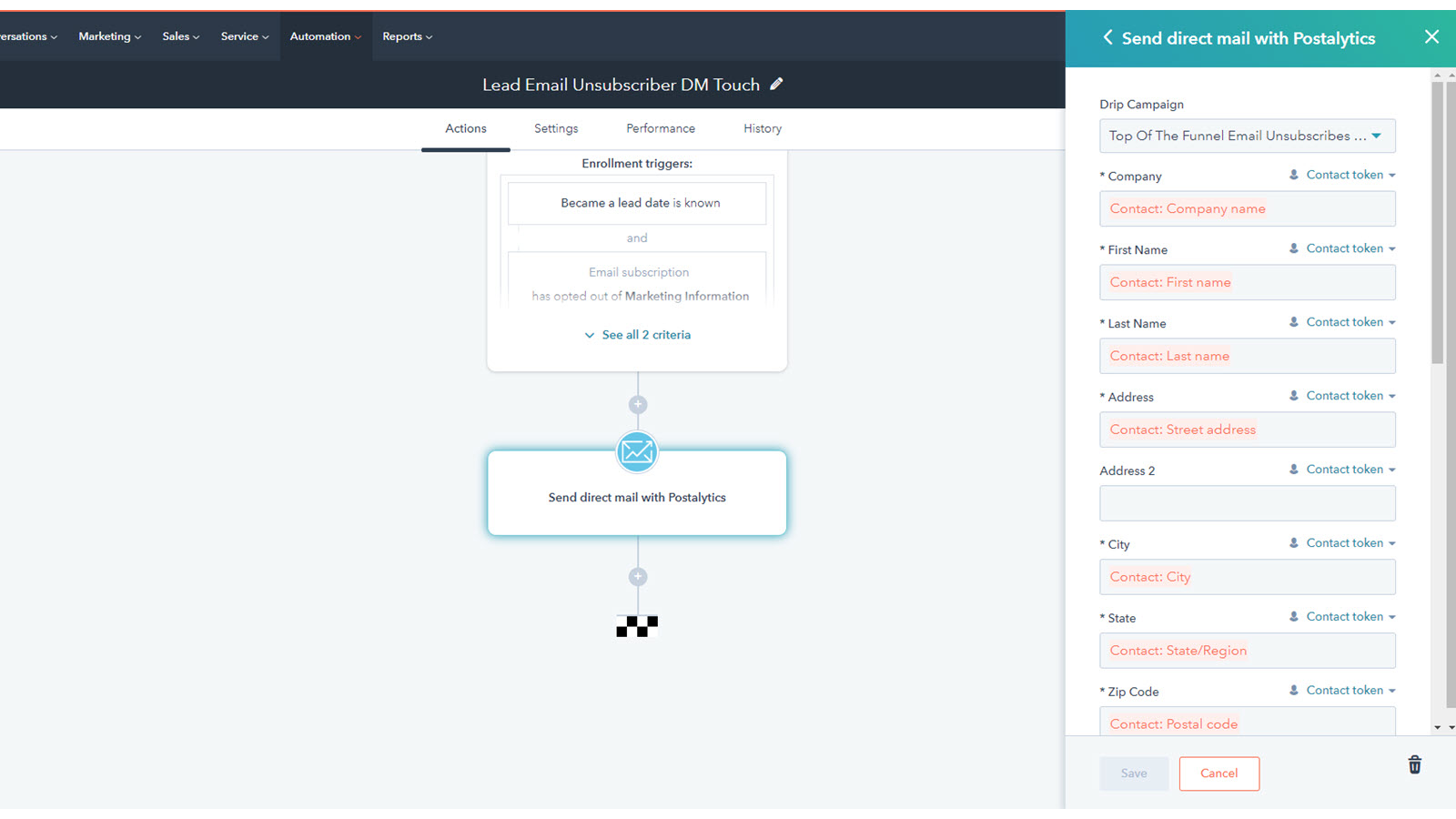This screenshot has height=819, width=1456.
Task: Open Contact token dropdown for First Name
Action: pos(1342,248)
